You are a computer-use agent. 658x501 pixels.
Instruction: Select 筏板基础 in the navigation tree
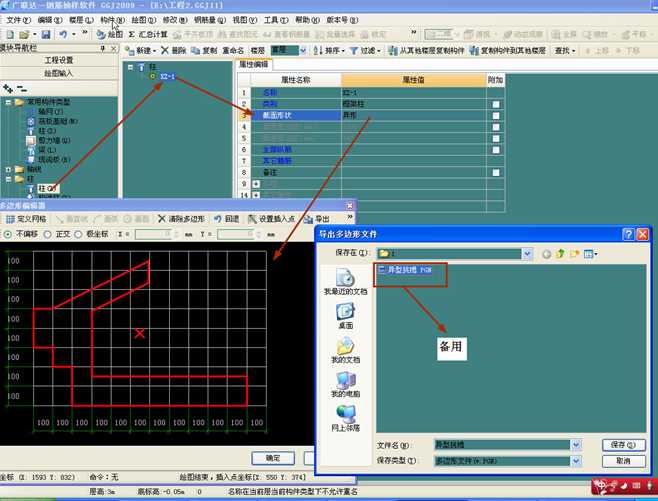(58, 121)
